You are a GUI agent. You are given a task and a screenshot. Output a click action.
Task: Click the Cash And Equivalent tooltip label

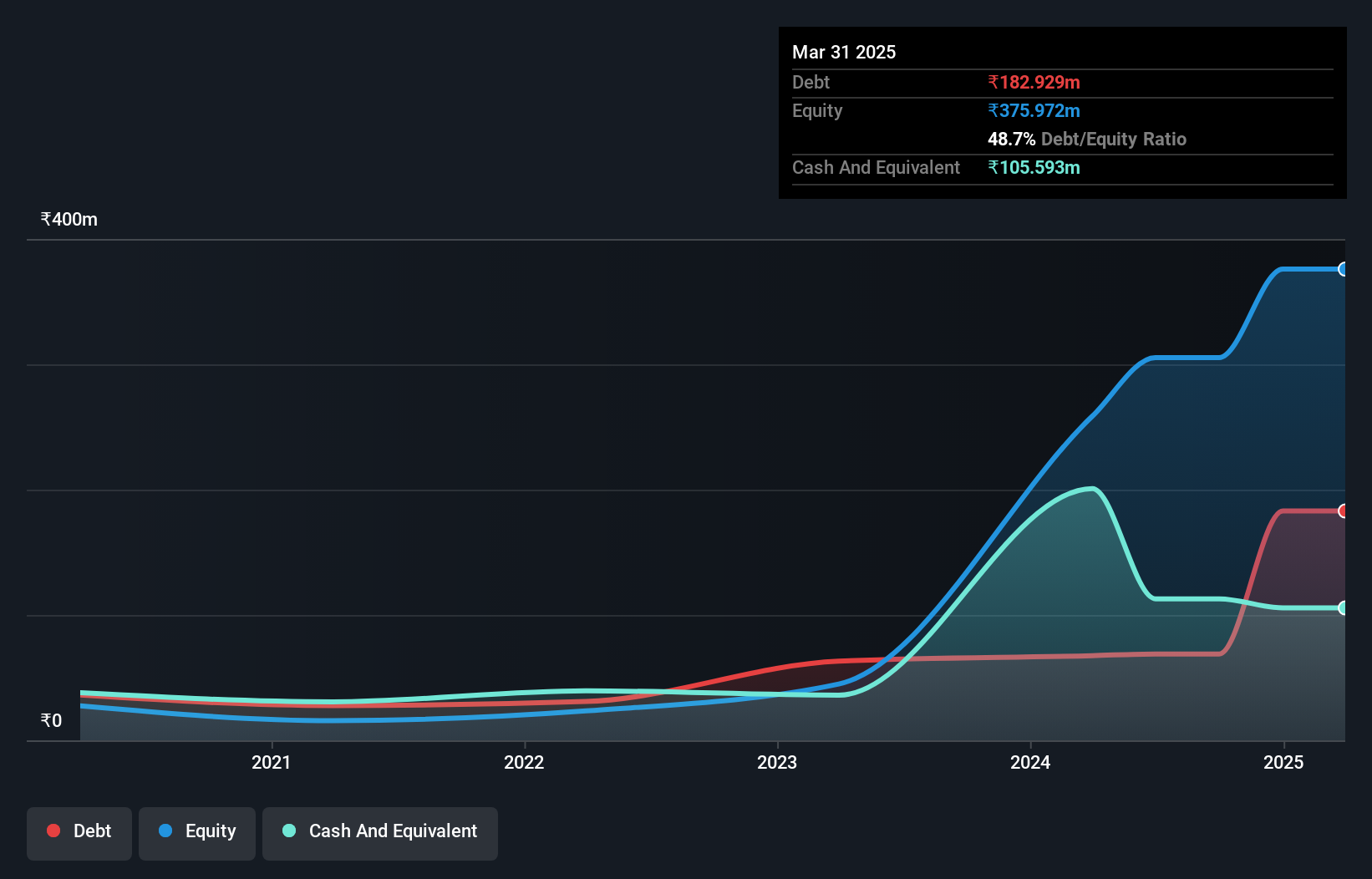(876, 168)
